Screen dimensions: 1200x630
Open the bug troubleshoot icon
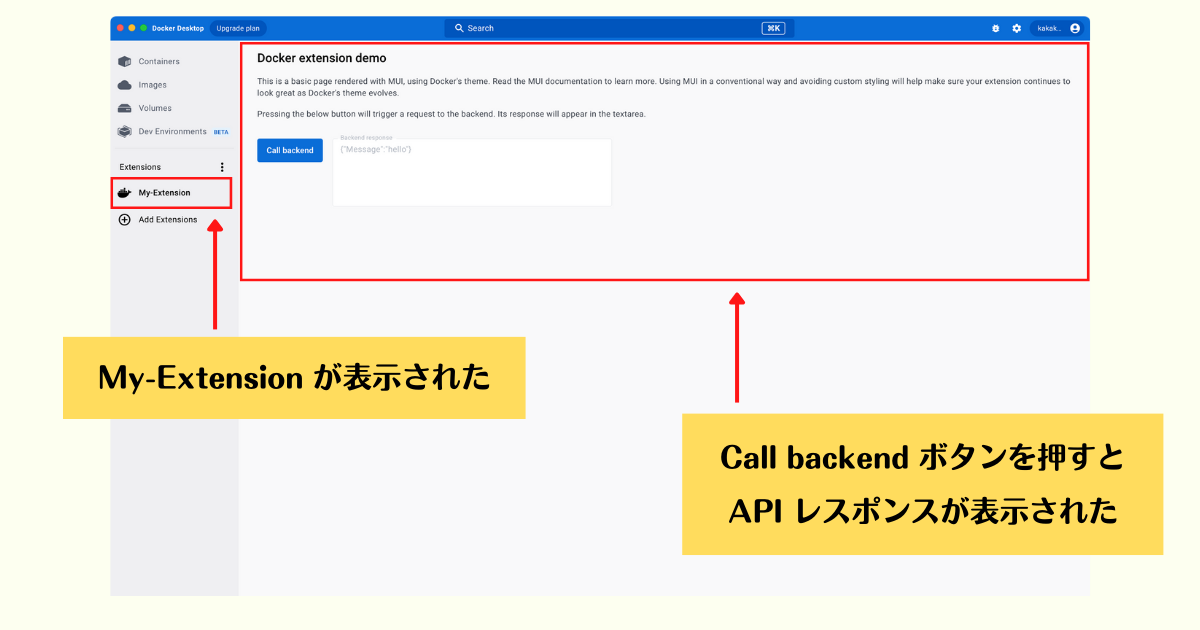(x=995, y=28)
